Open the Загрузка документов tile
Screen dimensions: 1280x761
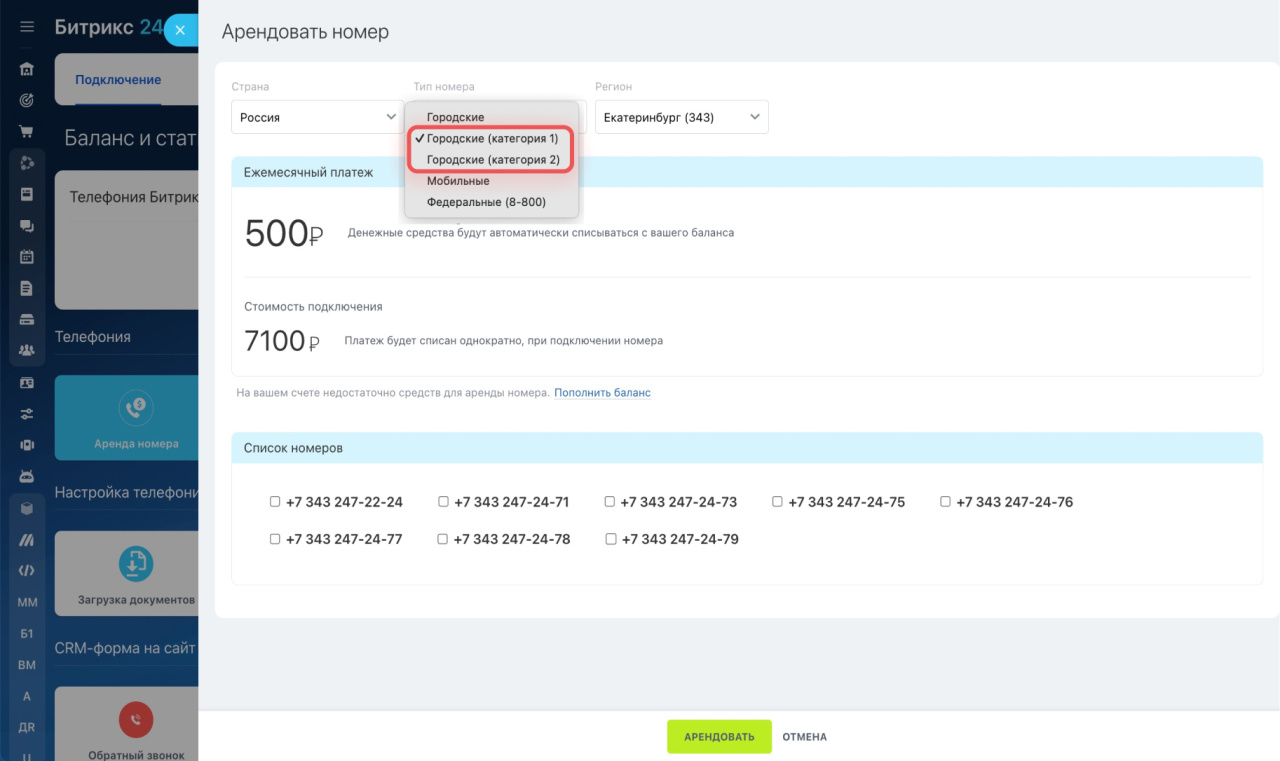(127, 573)
